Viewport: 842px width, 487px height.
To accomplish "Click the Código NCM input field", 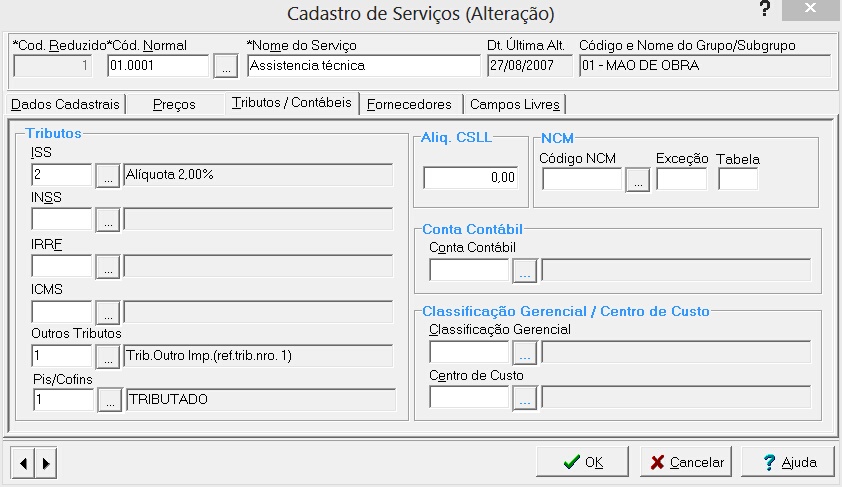I will (582, 179).
